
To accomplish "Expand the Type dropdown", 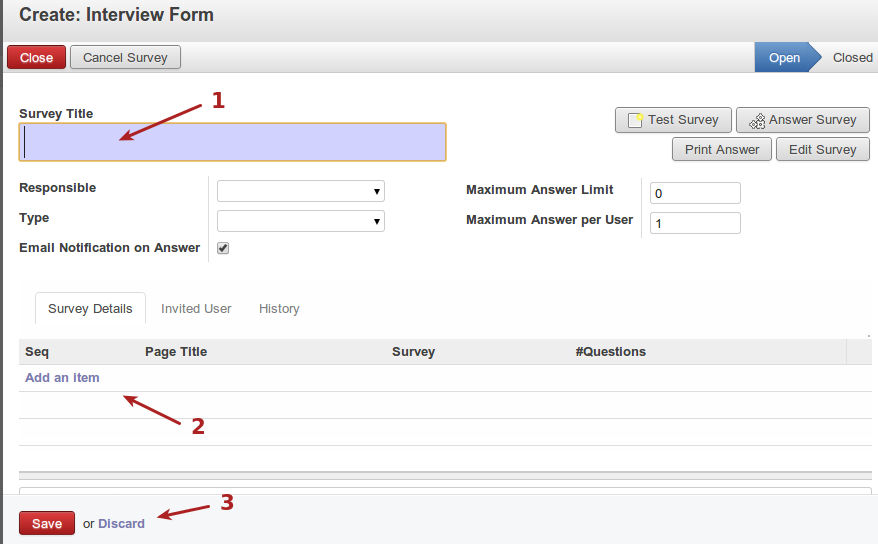I will (300, 221).
